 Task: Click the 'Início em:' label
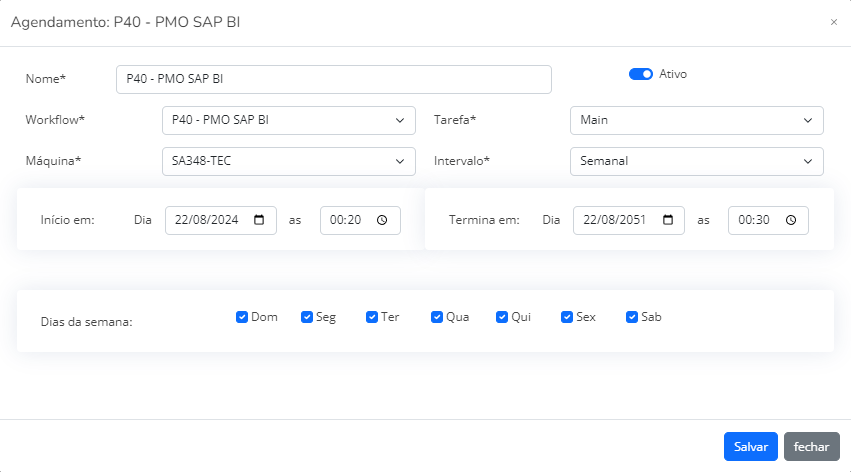67,220
